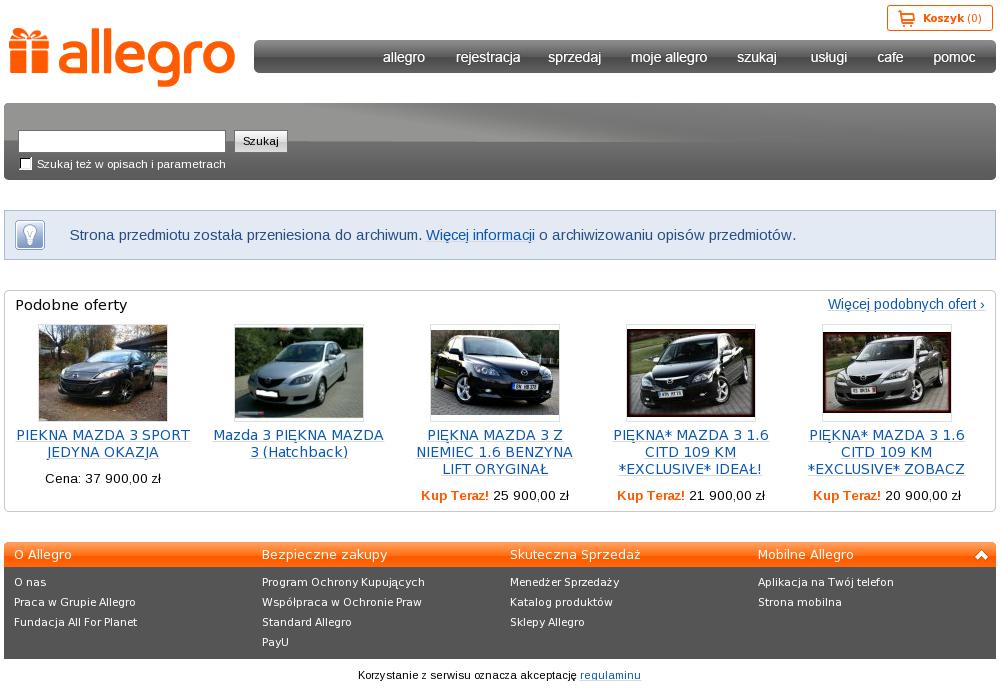Open thumbnail of Mazda Exclusive Ideał offer
Image resolution: width=1000 pixels, height=695 pixels.
(691, 372)
